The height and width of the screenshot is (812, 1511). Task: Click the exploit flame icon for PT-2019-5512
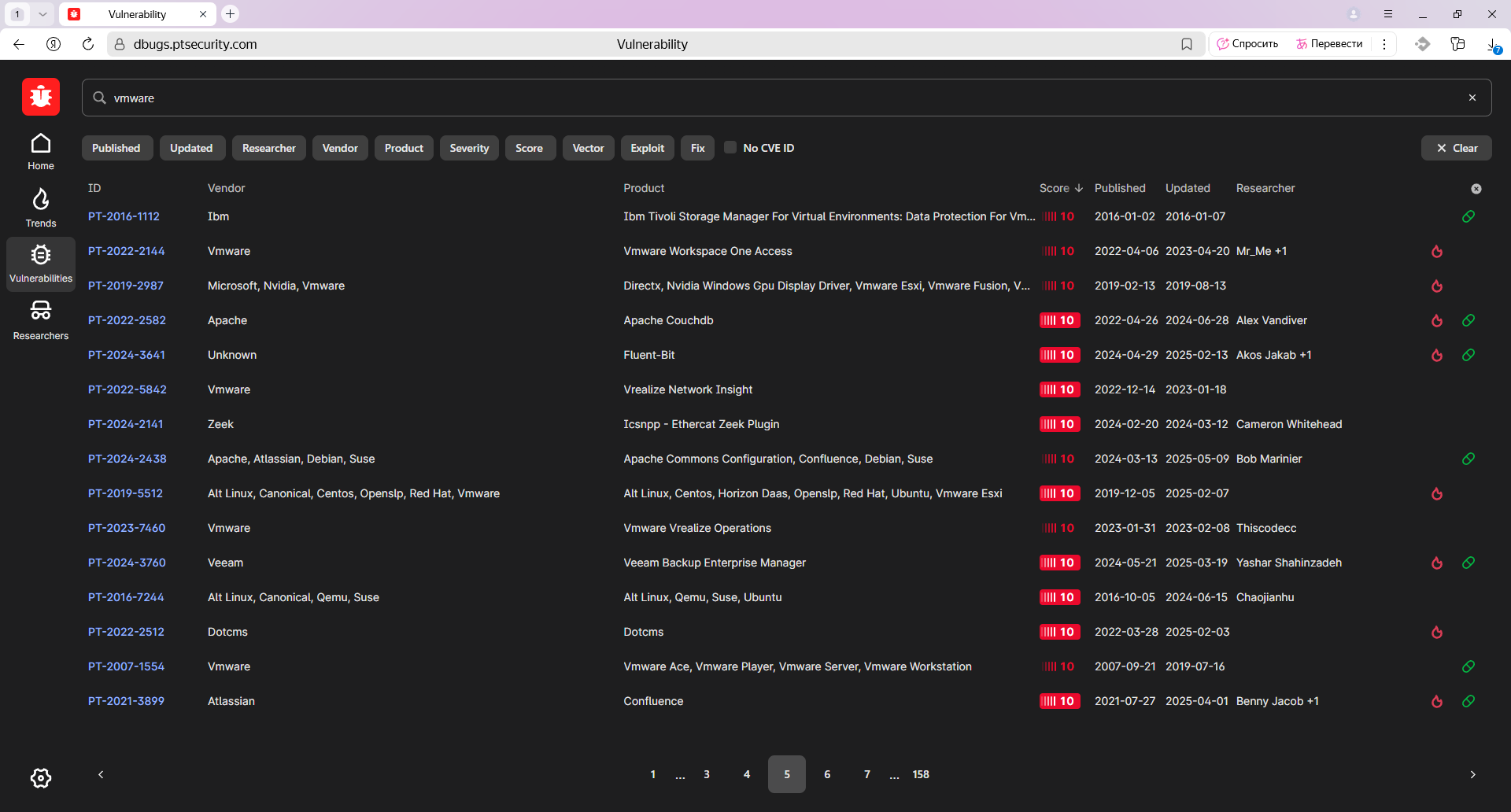pyautogui.click(x=1437, y=493)
